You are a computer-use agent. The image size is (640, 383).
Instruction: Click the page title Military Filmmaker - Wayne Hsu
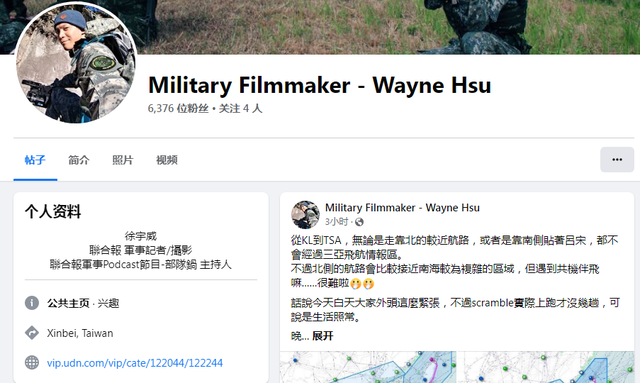[x=320, y=85]
